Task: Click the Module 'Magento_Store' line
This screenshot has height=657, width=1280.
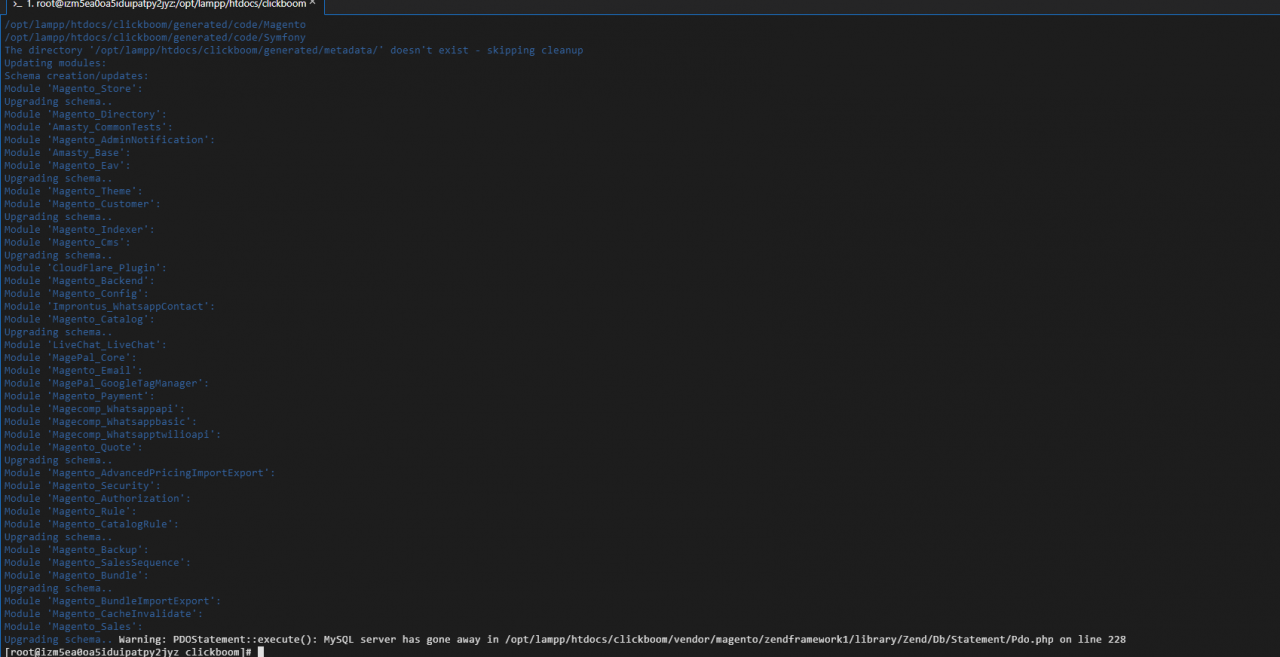Action: coord(73,89)
